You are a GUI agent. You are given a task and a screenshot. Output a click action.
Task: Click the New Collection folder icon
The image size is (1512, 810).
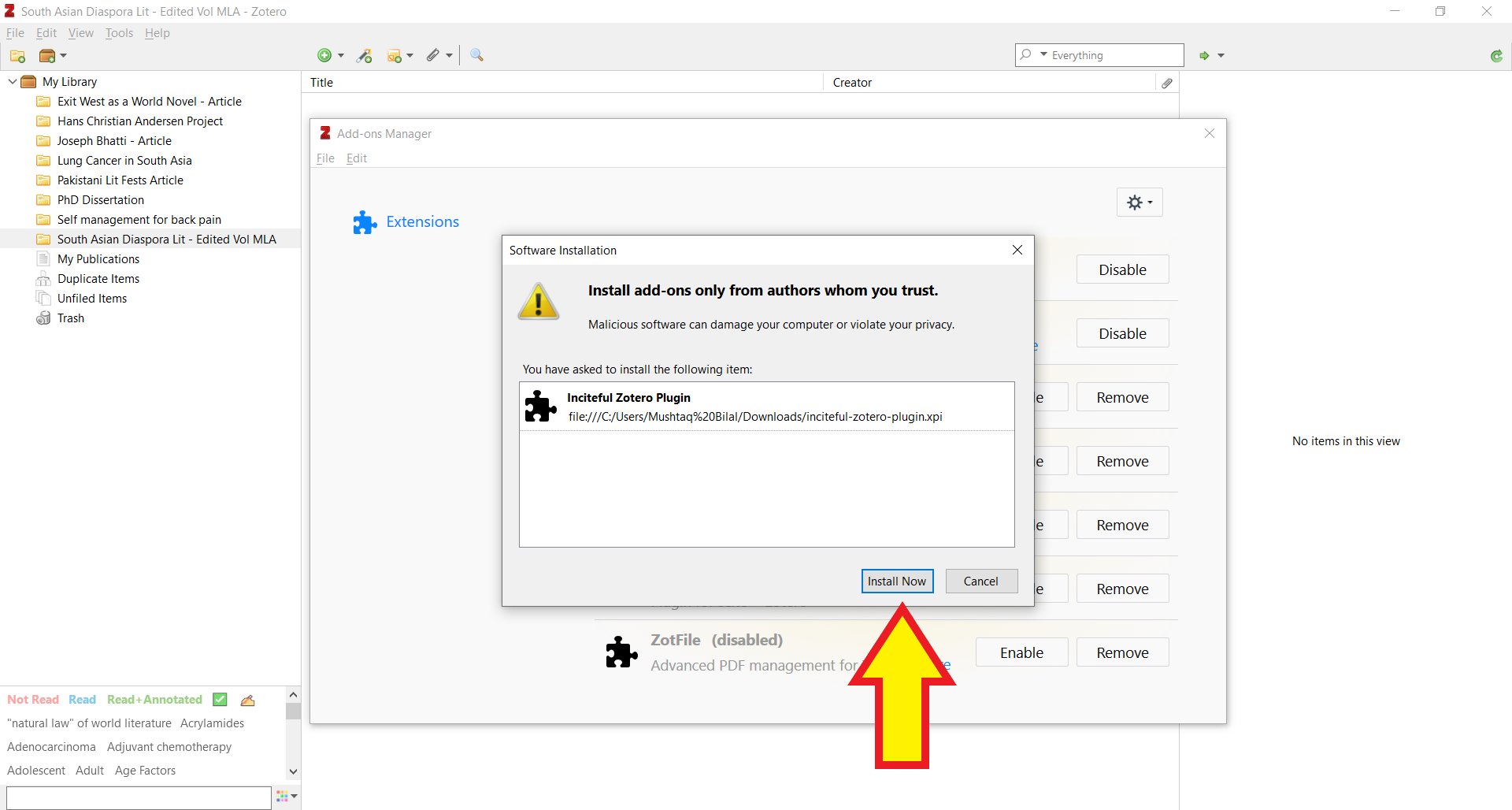pos(17,56)
